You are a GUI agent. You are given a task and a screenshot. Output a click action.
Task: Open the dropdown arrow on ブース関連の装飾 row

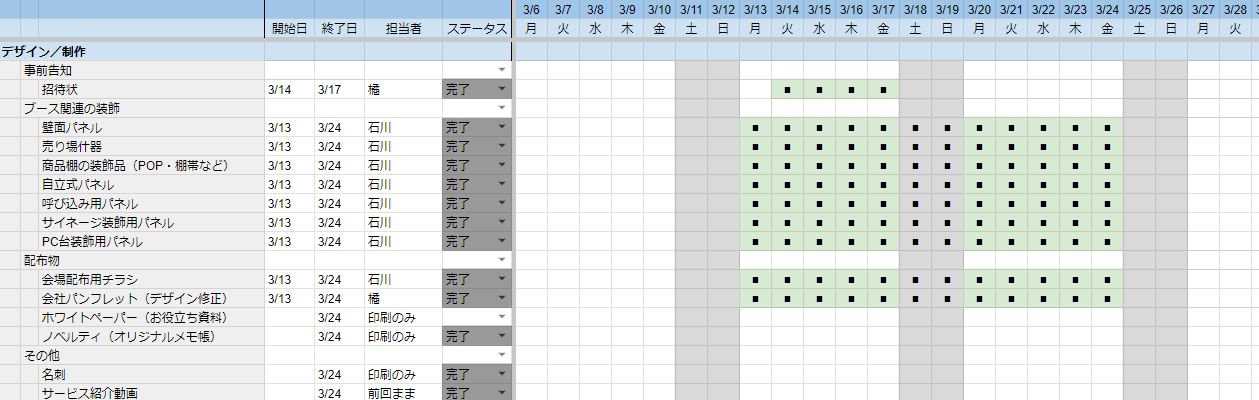point(502,109)
